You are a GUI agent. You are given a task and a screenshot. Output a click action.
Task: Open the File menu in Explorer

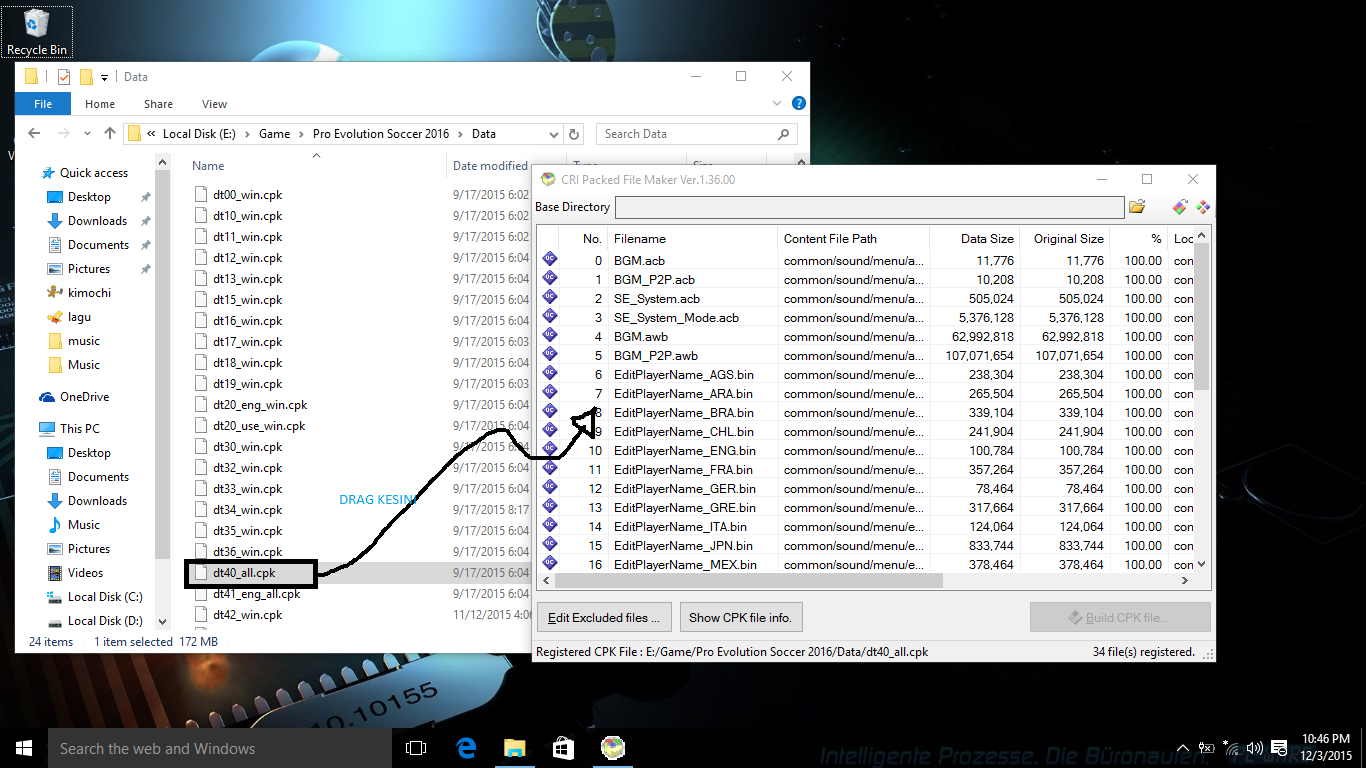(x=42, y=103)
